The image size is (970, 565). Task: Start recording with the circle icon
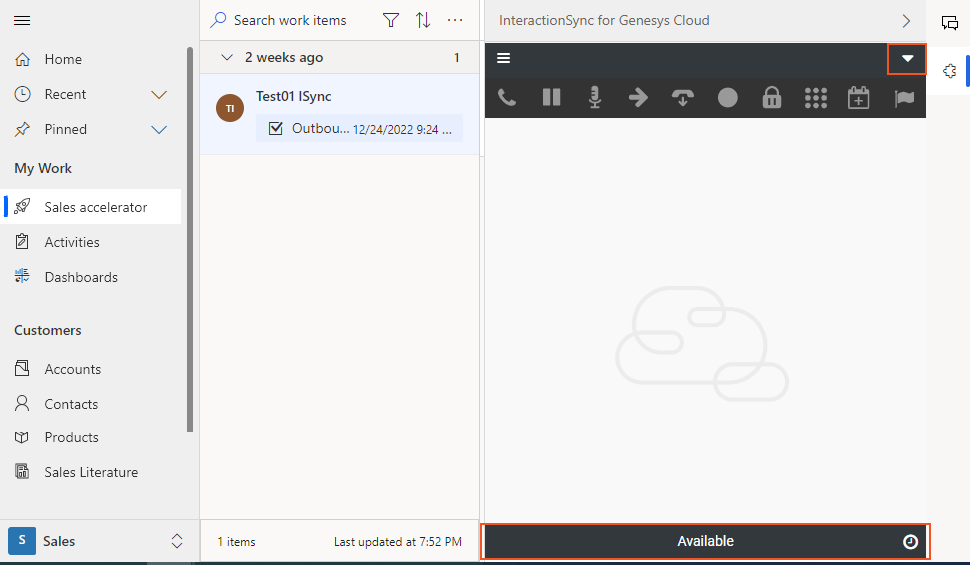[728, 97]
